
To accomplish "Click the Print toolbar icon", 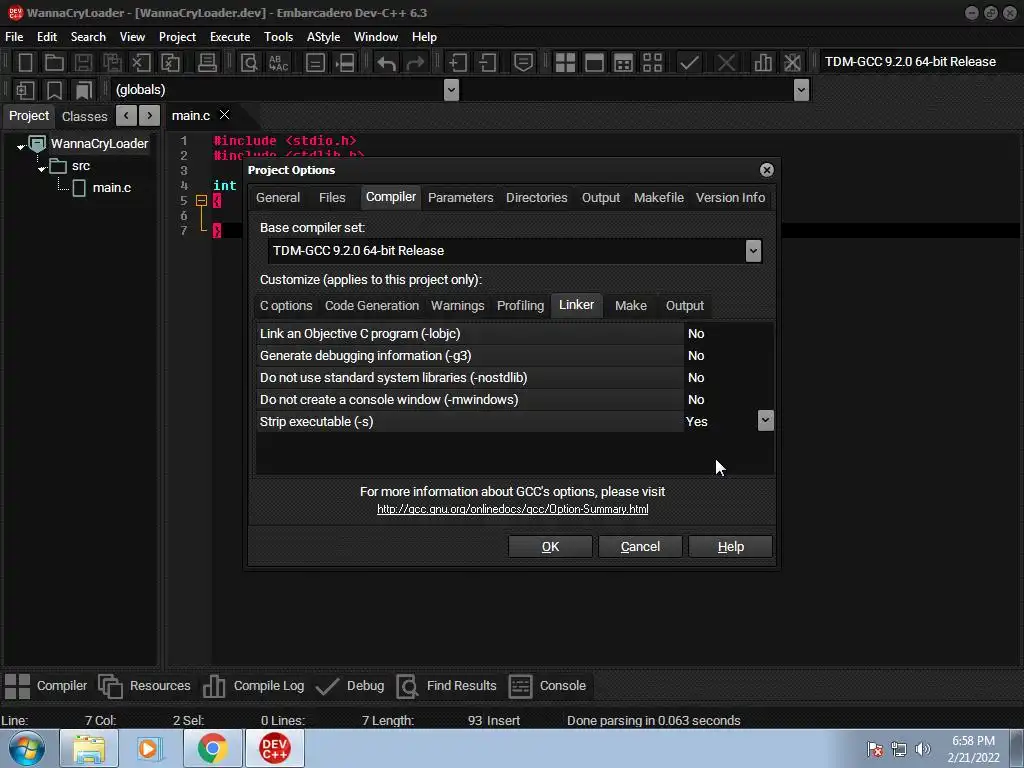I will click(207, 63).
